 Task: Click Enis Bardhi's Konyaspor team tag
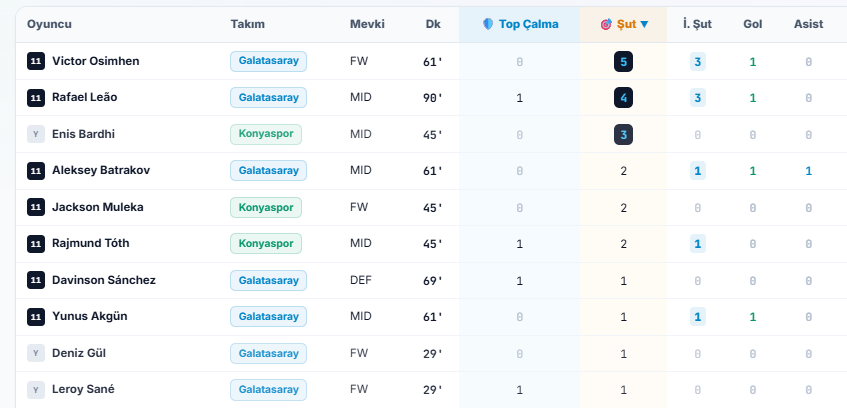tap(266, 134)
